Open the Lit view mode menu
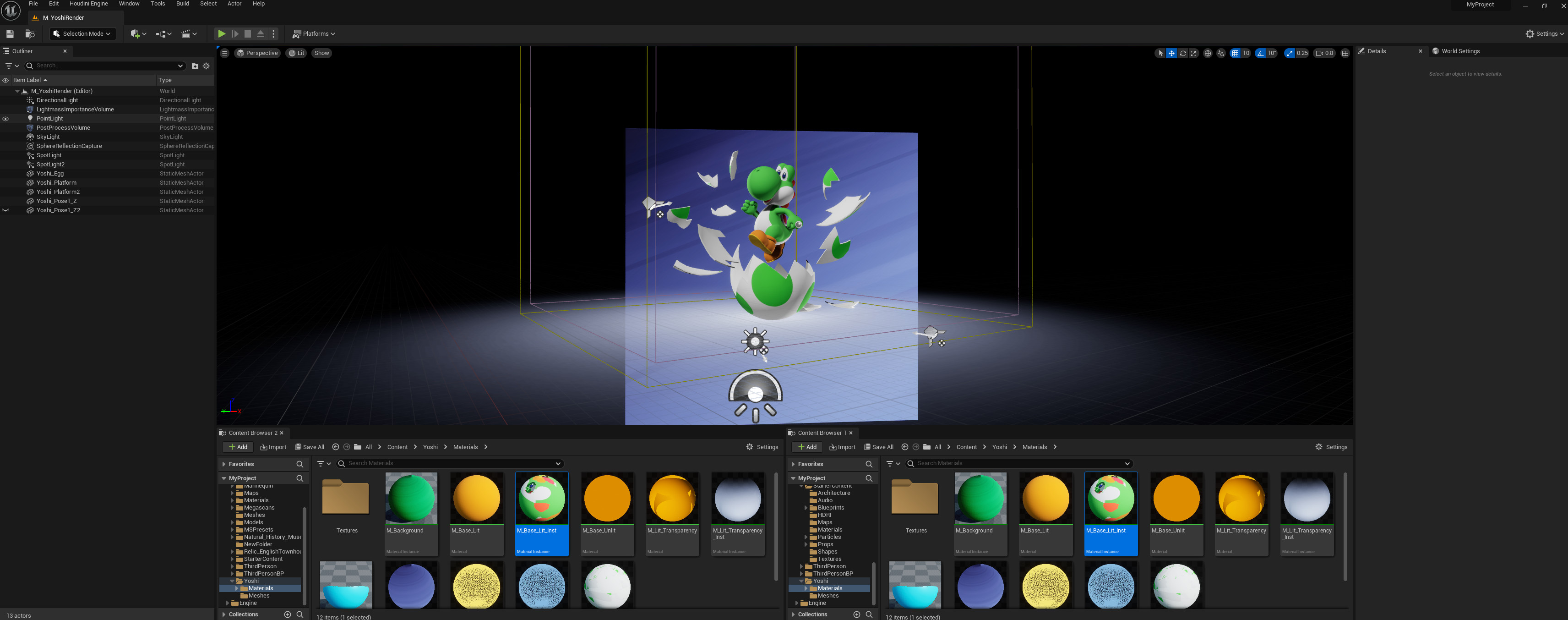The width and height of the screenshot is (1568, 620). (x=297, y=53)
